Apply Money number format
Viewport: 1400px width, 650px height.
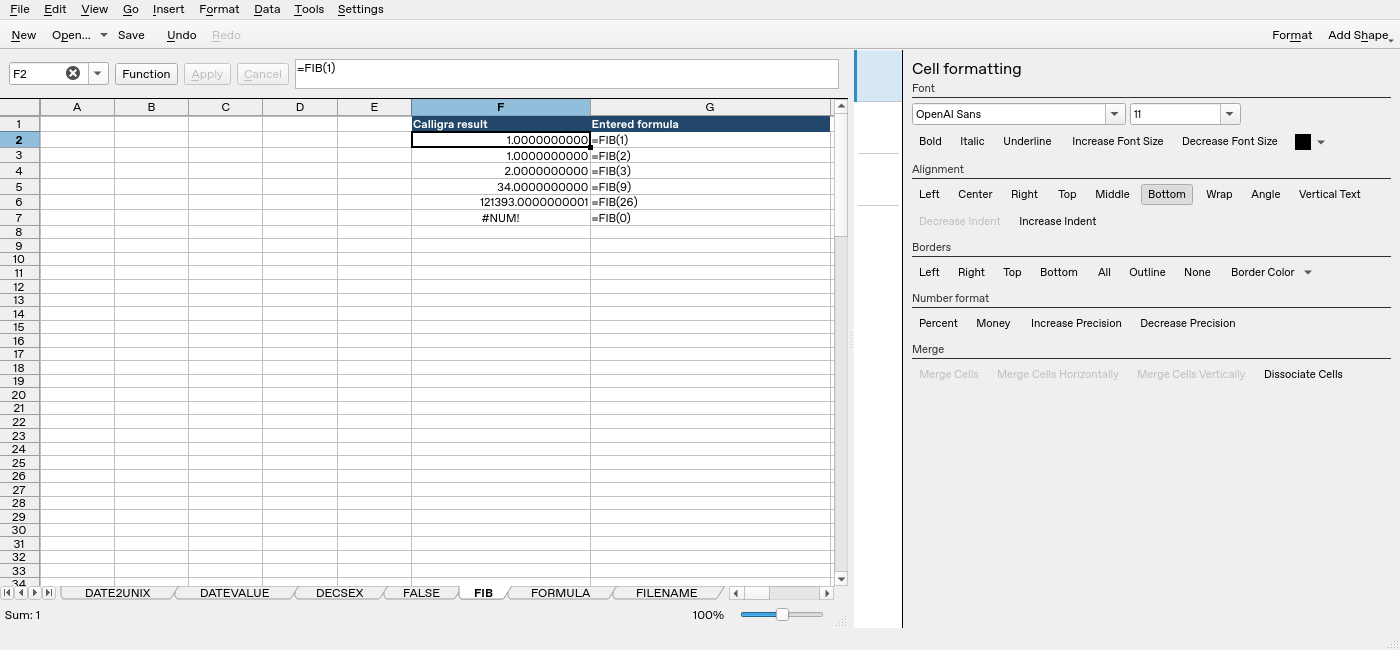(x=993, y=323)
